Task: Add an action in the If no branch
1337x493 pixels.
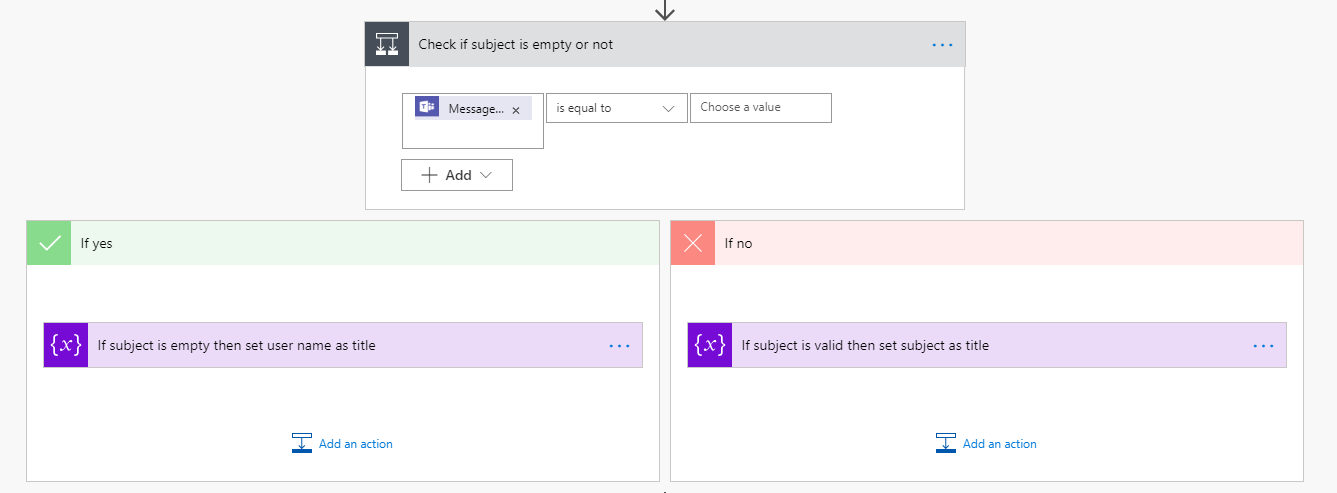Action: click(987, 443)
